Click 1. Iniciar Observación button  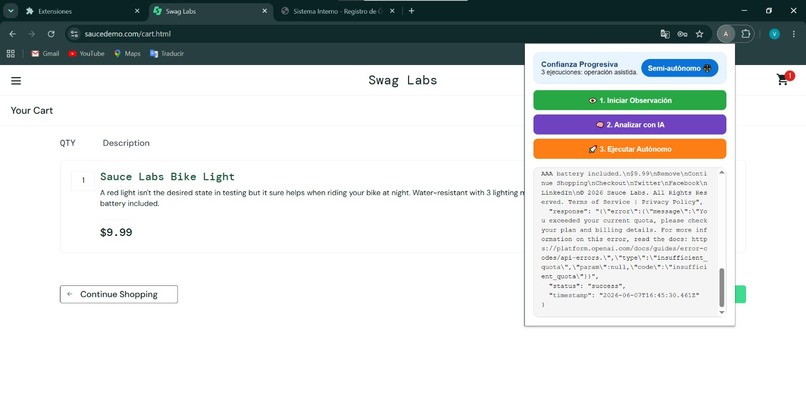tap(630, 100)
